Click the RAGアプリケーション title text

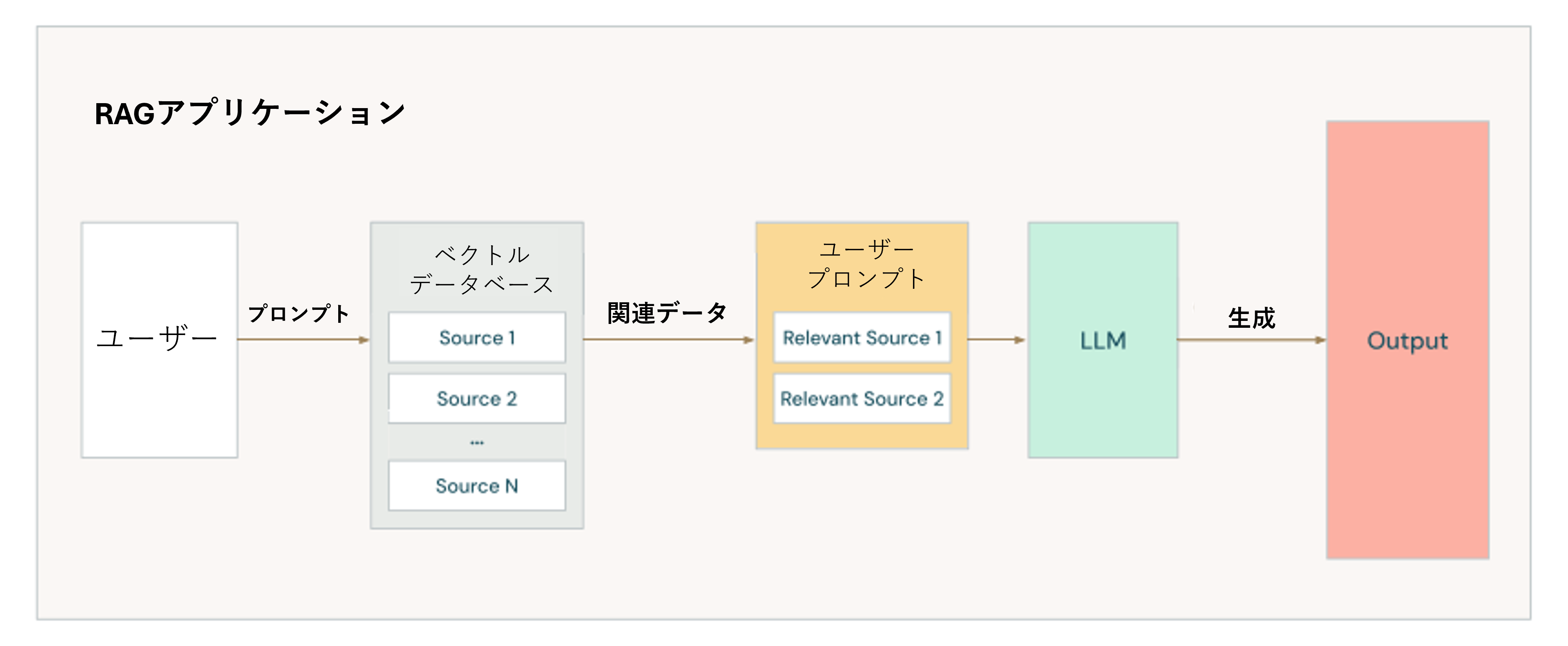pyautogui.click(x=250, y=113)
